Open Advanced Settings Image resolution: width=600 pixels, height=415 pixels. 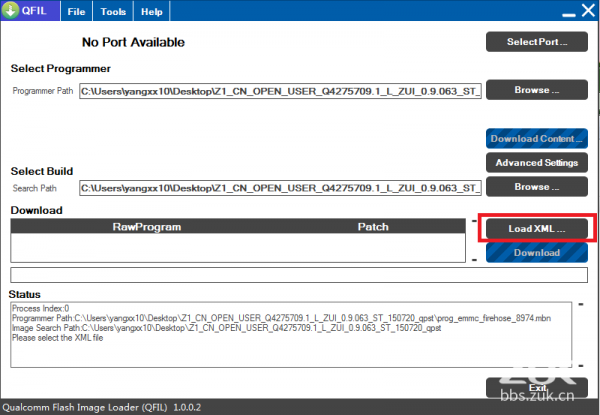click(537, 163)
